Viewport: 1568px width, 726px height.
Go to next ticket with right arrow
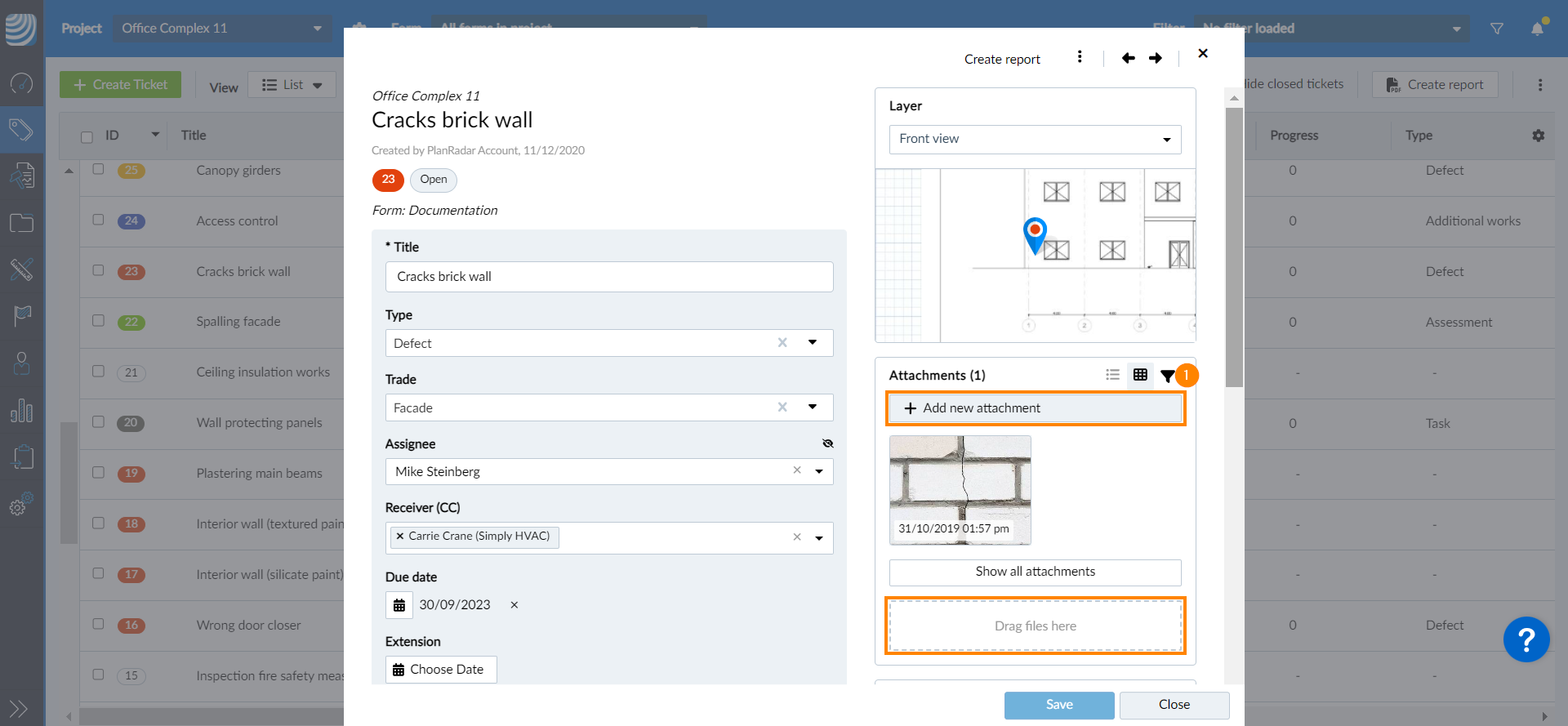point(1156,58)
